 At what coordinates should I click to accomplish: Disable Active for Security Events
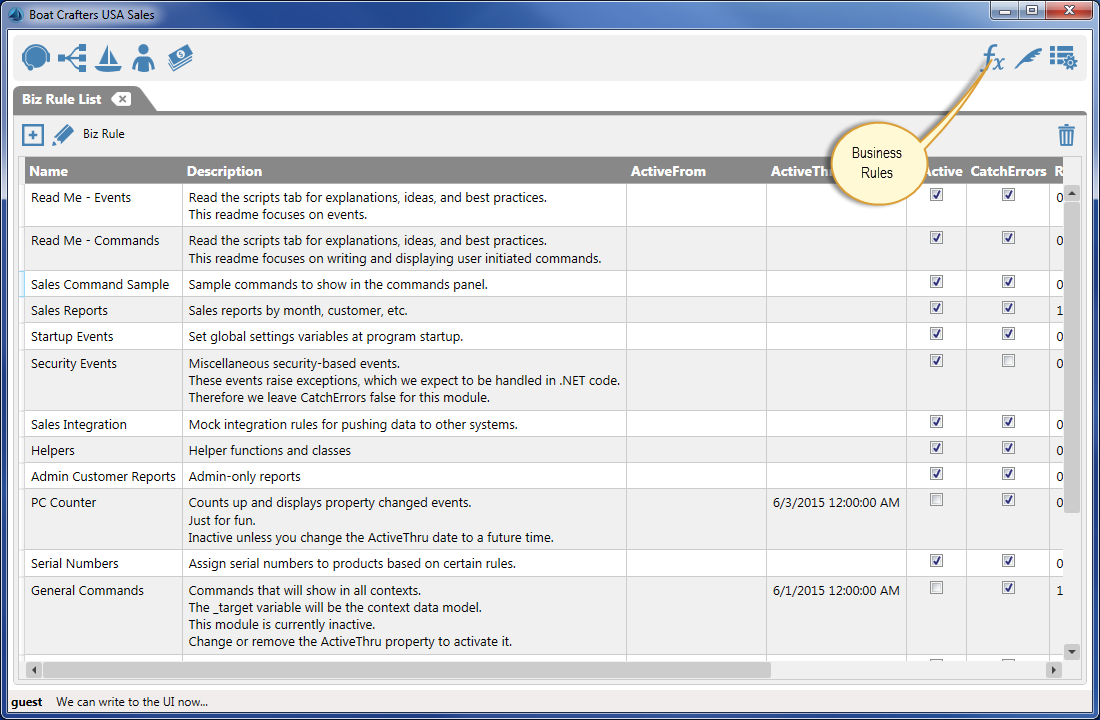937,361
